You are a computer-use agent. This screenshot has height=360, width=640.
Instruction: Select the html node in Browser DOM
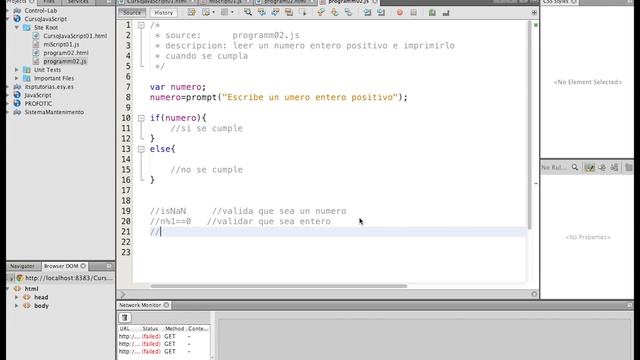(x=31, y=289)
